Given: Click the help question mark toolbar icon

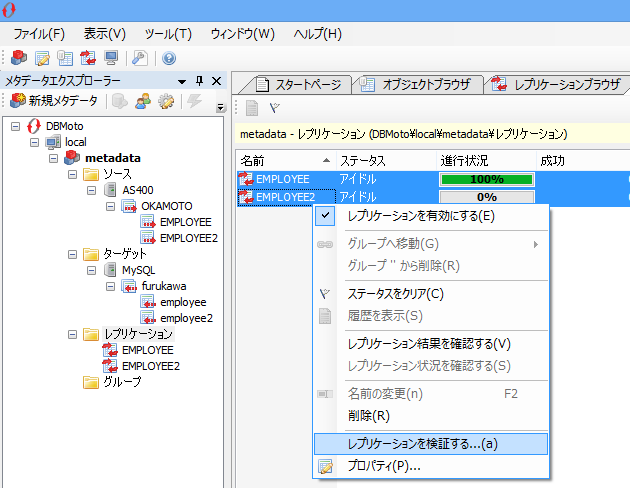Looking at the screenshot, I should pyautogui.click(x=168, y=58).
